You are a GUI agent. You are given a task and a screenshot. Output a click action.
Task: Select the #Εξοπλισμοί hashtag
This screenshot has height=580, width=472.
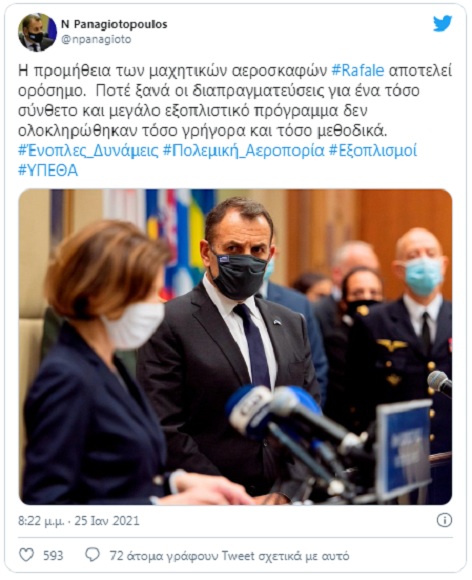click(373, 151)
